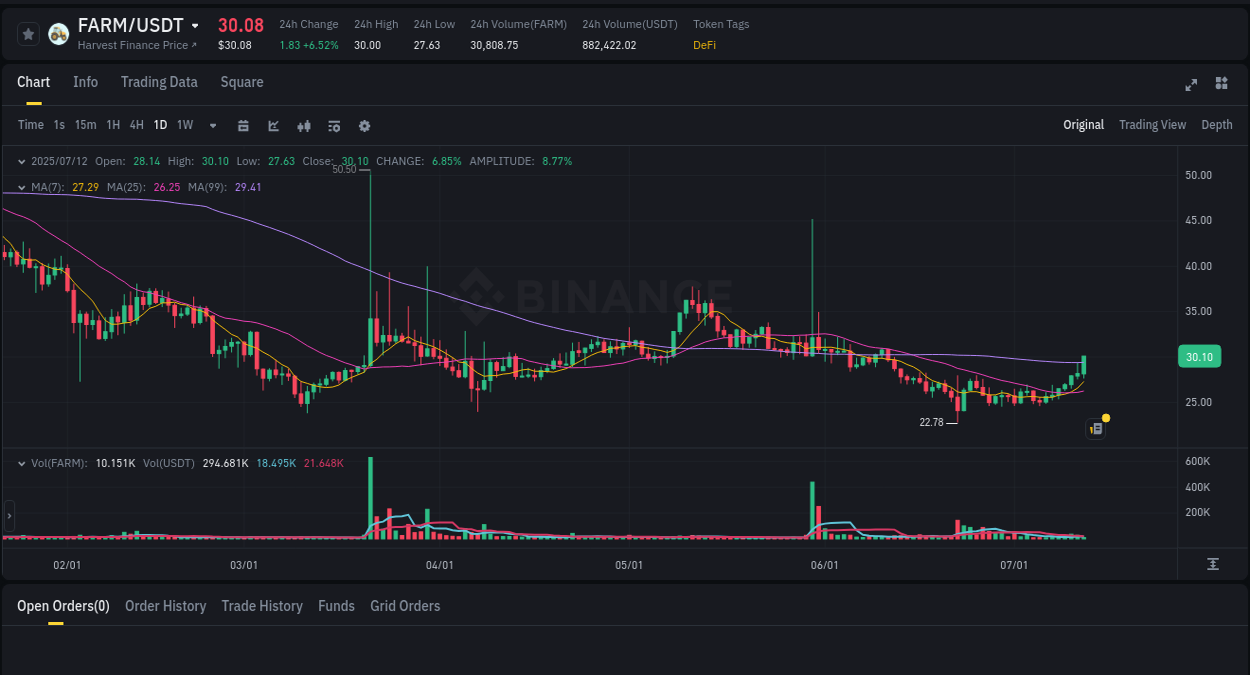Open the Harvest Finance Price link
The image size is (1250, 675).
click(137, 45)
